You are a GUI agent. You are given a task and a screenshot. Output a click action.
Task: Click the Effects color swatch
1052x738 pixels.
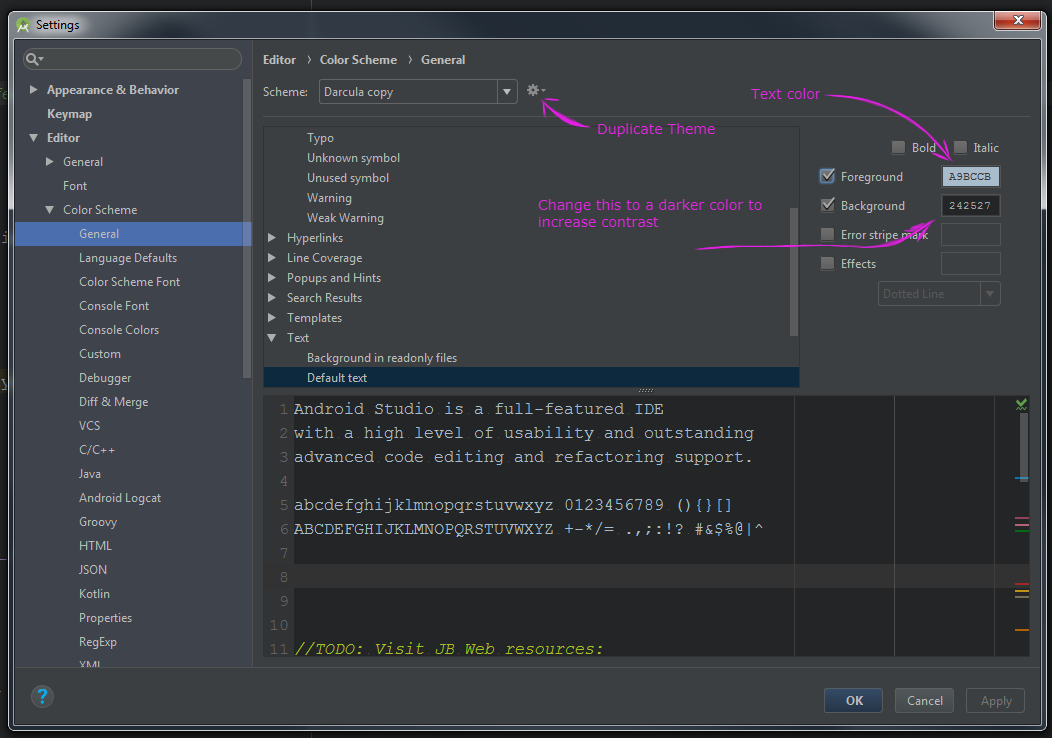970,263
